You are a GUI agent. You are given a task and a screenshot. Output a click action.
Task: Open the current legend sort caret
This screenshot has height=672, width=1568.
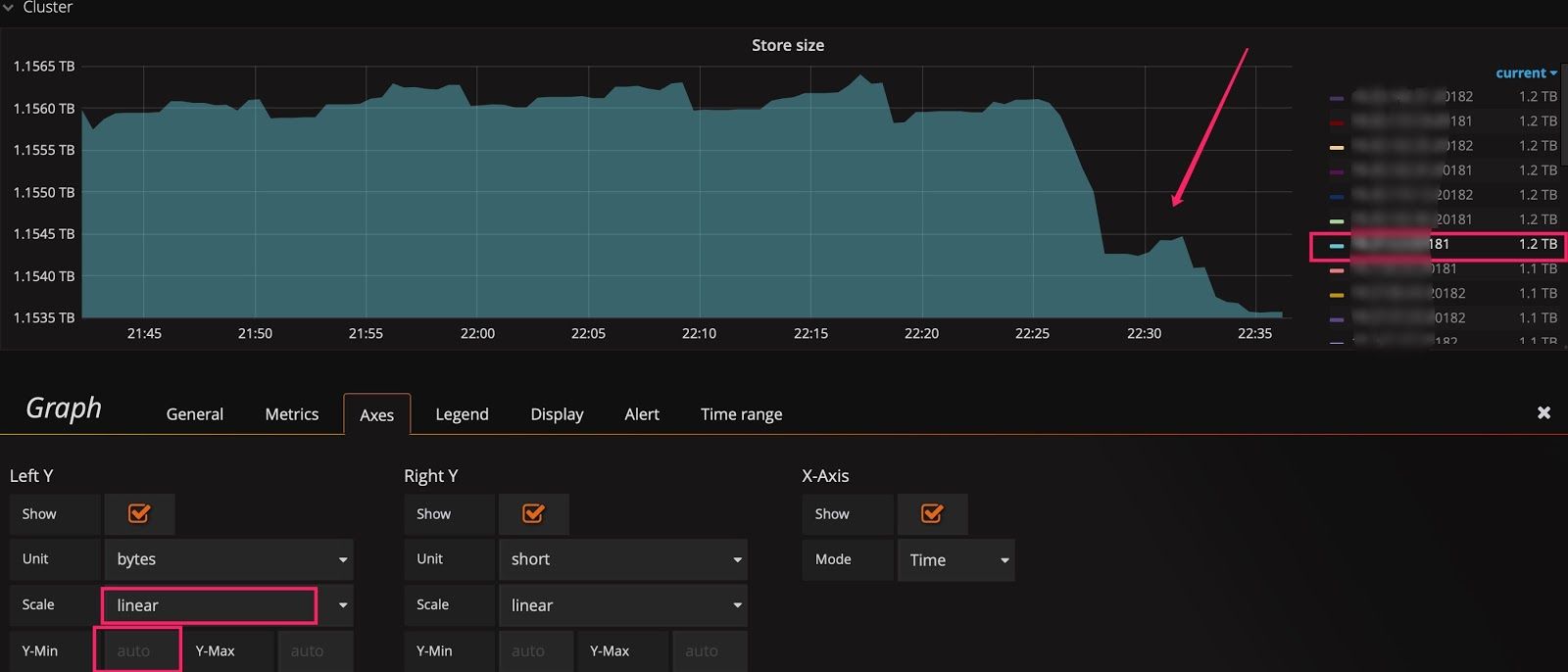(x=1553, y=73)
